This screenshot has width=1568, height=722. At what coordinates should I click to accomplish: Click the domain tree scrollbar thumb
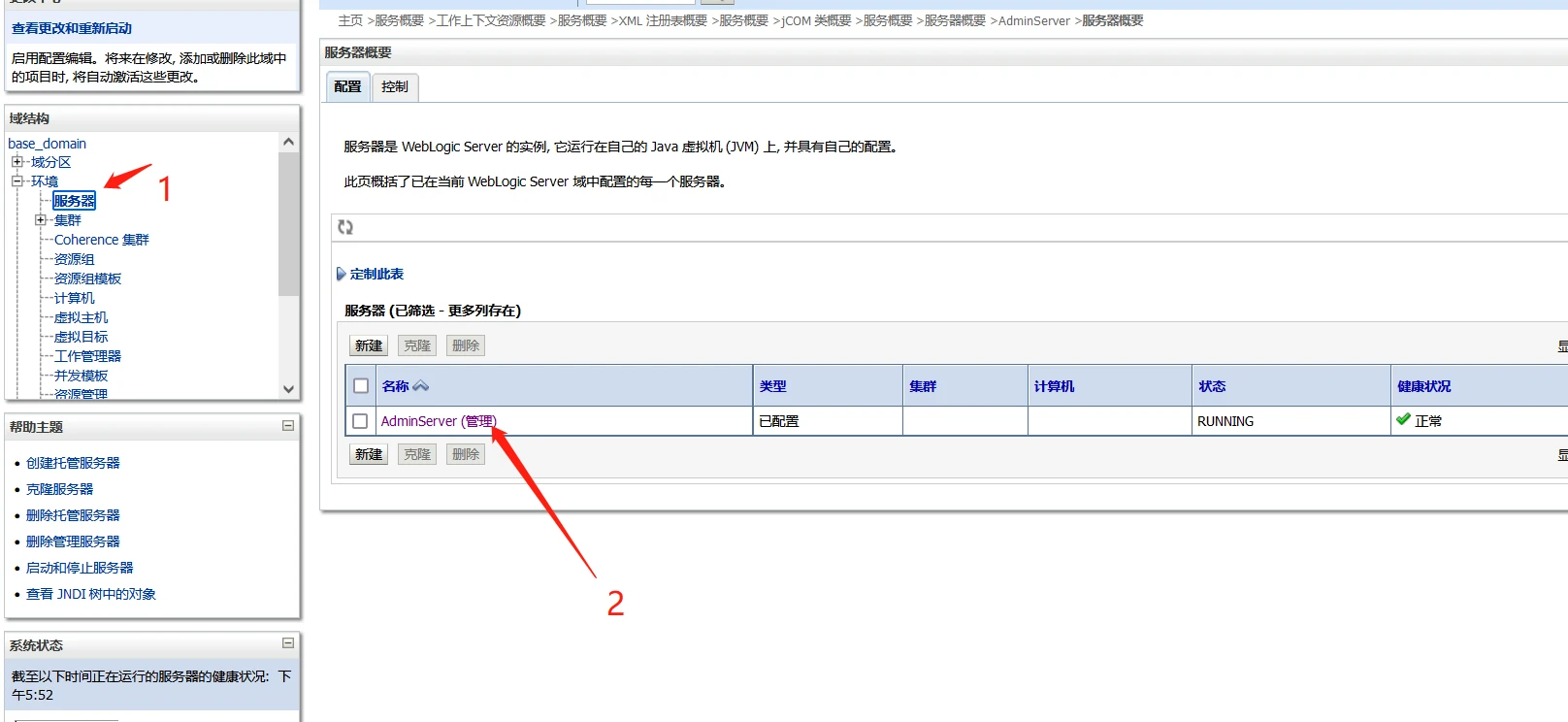pyautogui.click(x=288, y=223)
